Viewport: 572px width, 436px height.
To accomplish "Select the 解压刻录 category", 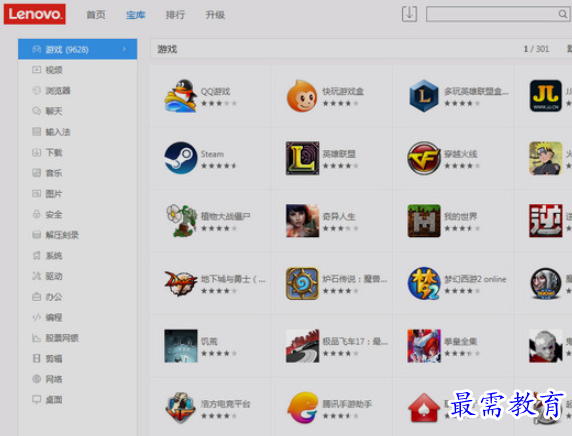I will pos(77,235).
